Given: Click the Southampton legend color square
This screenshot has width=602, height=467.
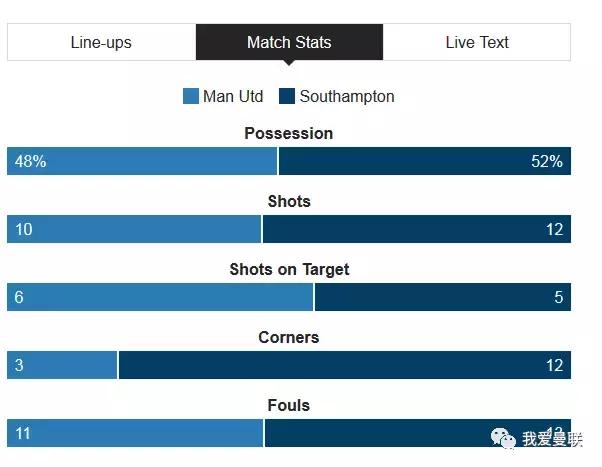Looking at the screenshot, I should (x=287, y=97).
